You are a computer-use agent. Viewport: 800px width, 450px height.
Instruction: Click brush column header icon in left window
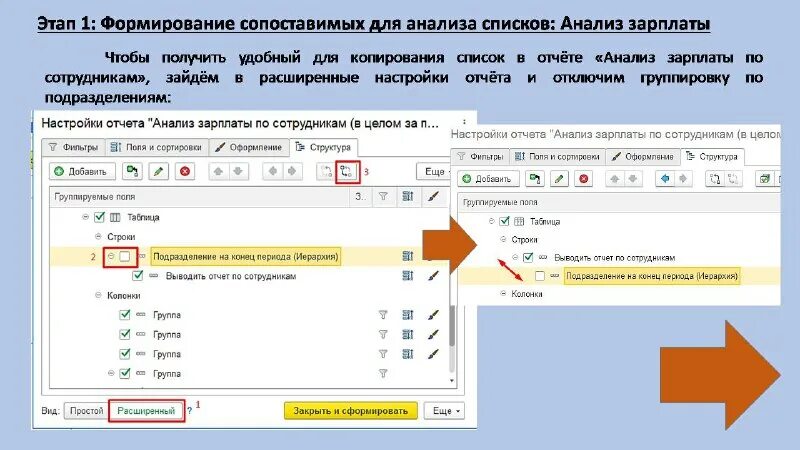tap(433, 196)
